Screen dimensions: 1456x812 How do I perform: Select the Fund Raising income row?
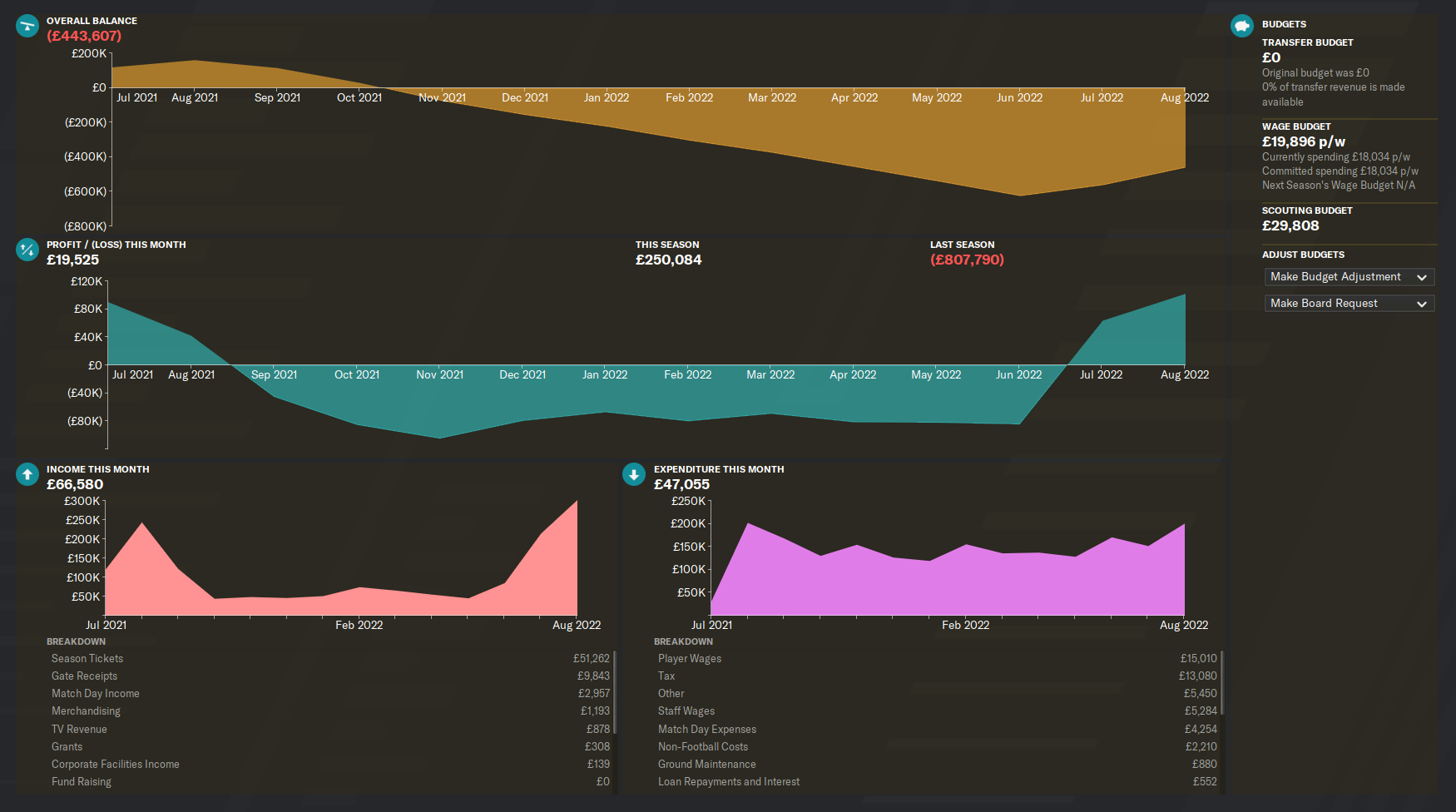point(330,782)
